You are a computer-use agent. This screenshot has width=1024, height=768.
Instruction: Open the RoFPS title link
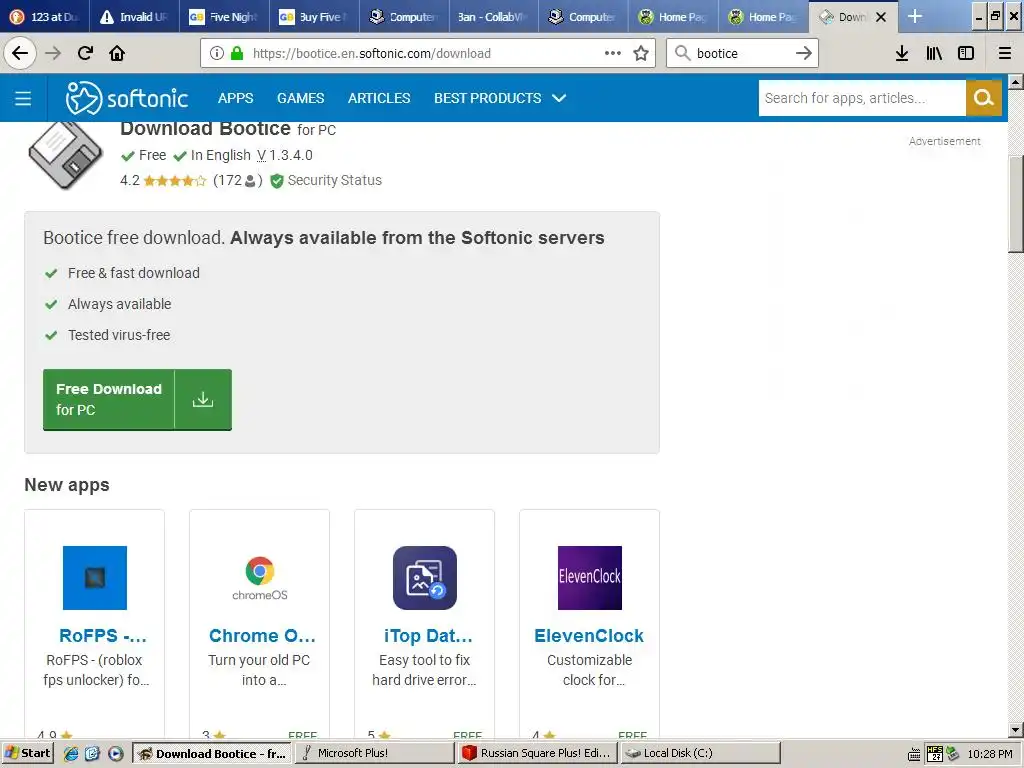tap(103, 635)
